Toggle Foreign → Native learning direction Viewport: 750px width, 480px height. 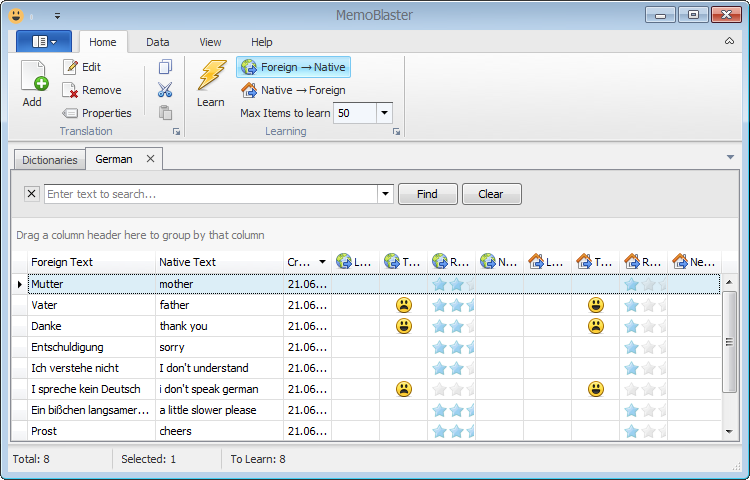293,67
